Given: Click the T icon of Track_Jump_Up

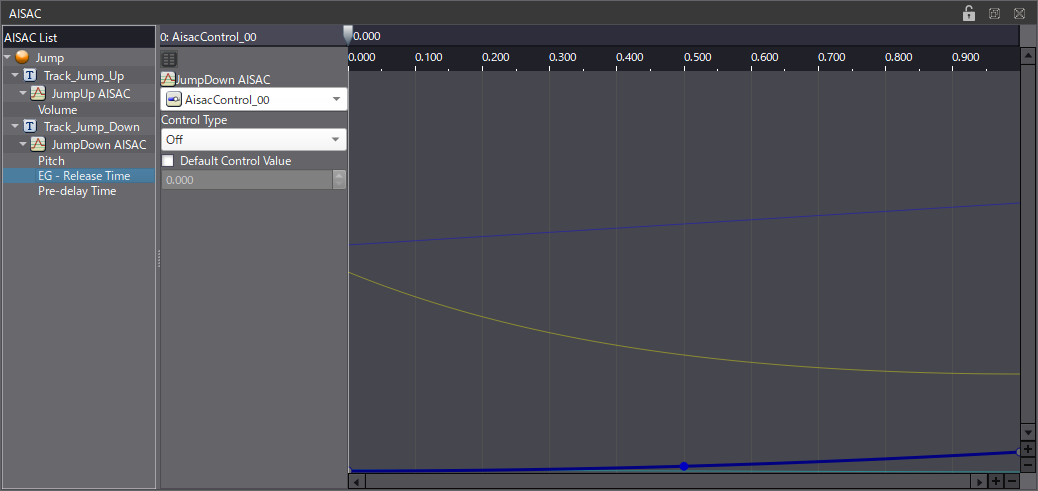Looking at the screenshot, I should click(x=30, y=75).
